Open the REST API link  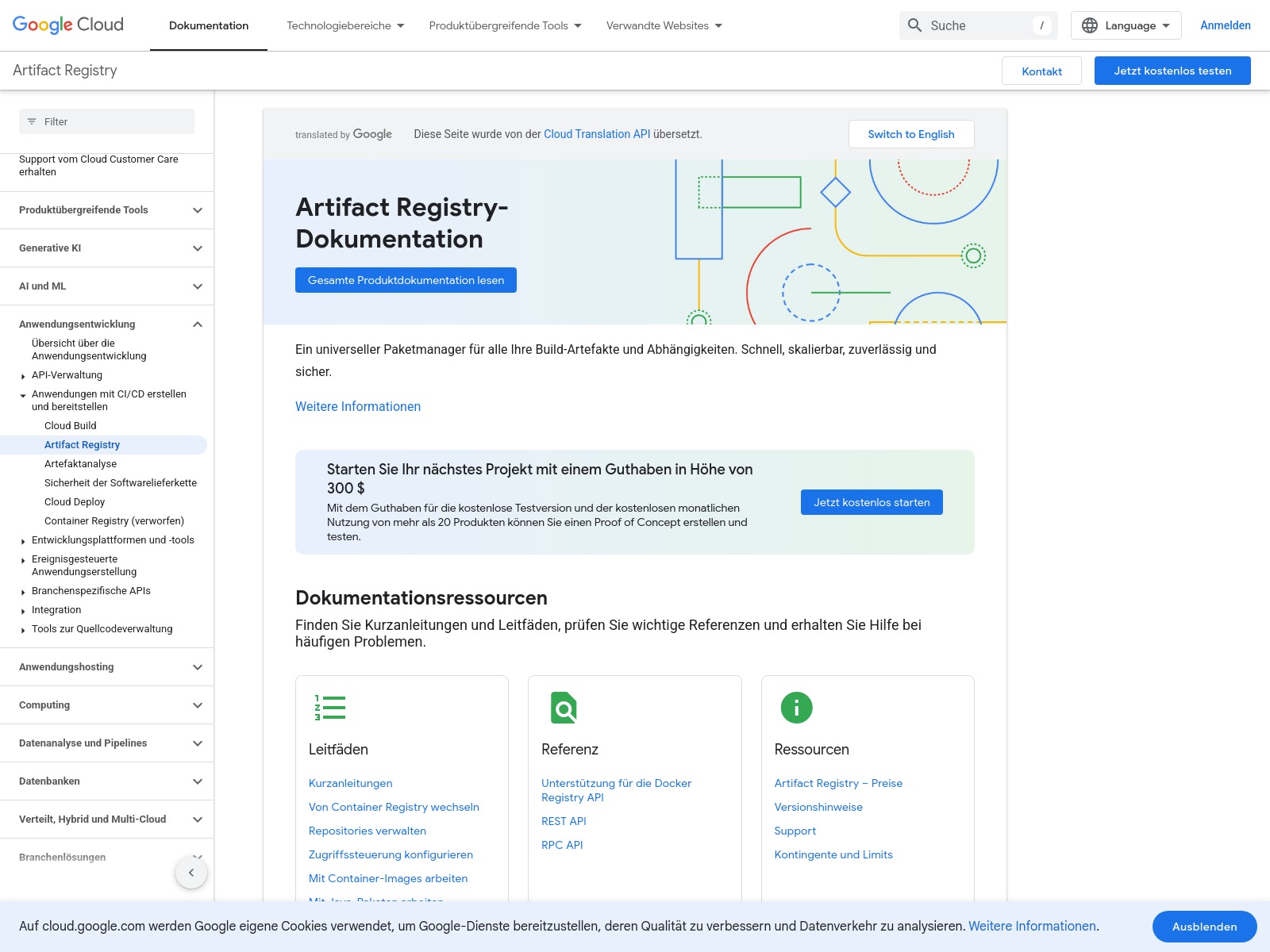point(564,821)
